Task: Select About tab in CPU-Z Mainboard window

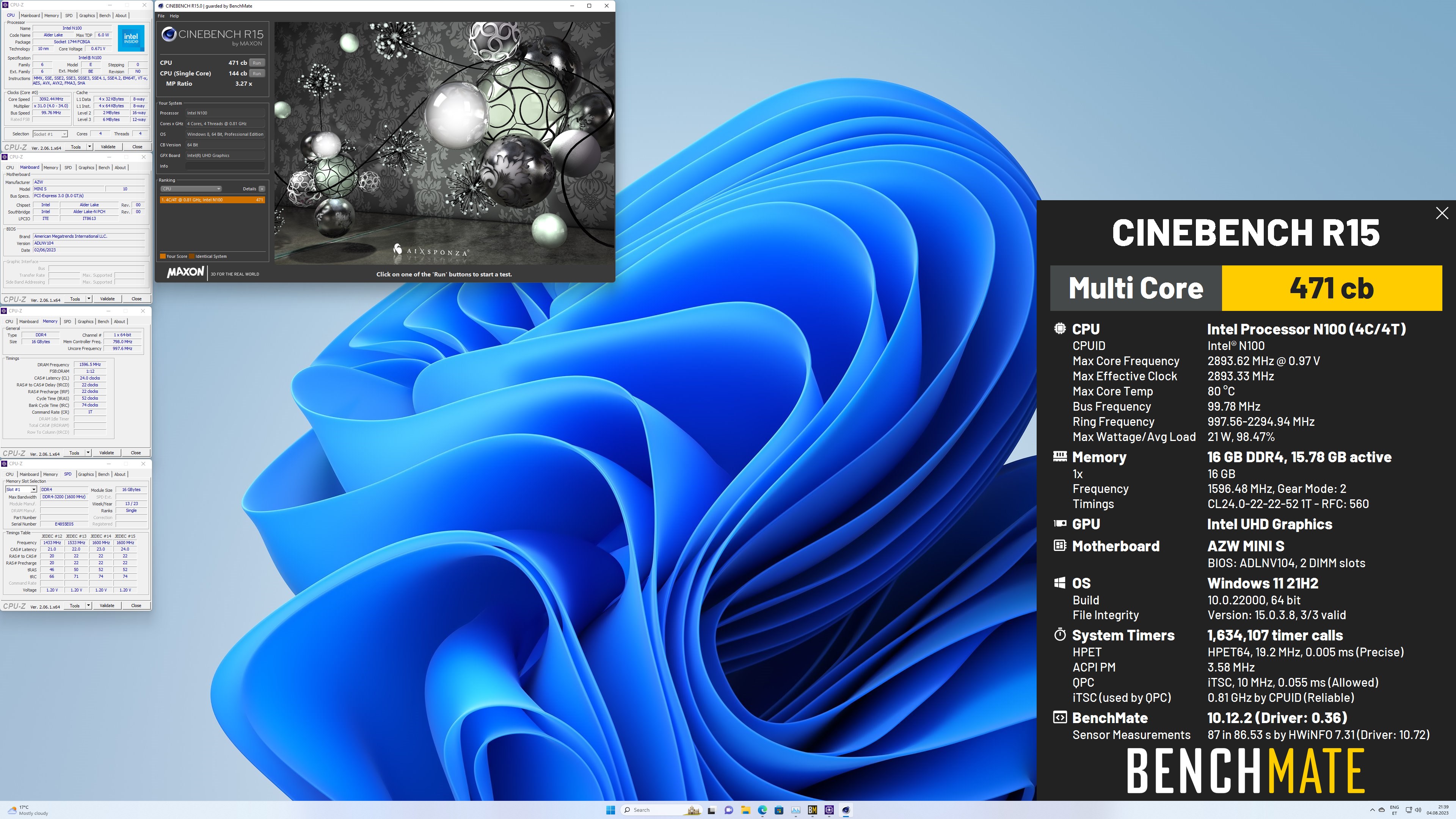Action: click(x=121, y=167)
